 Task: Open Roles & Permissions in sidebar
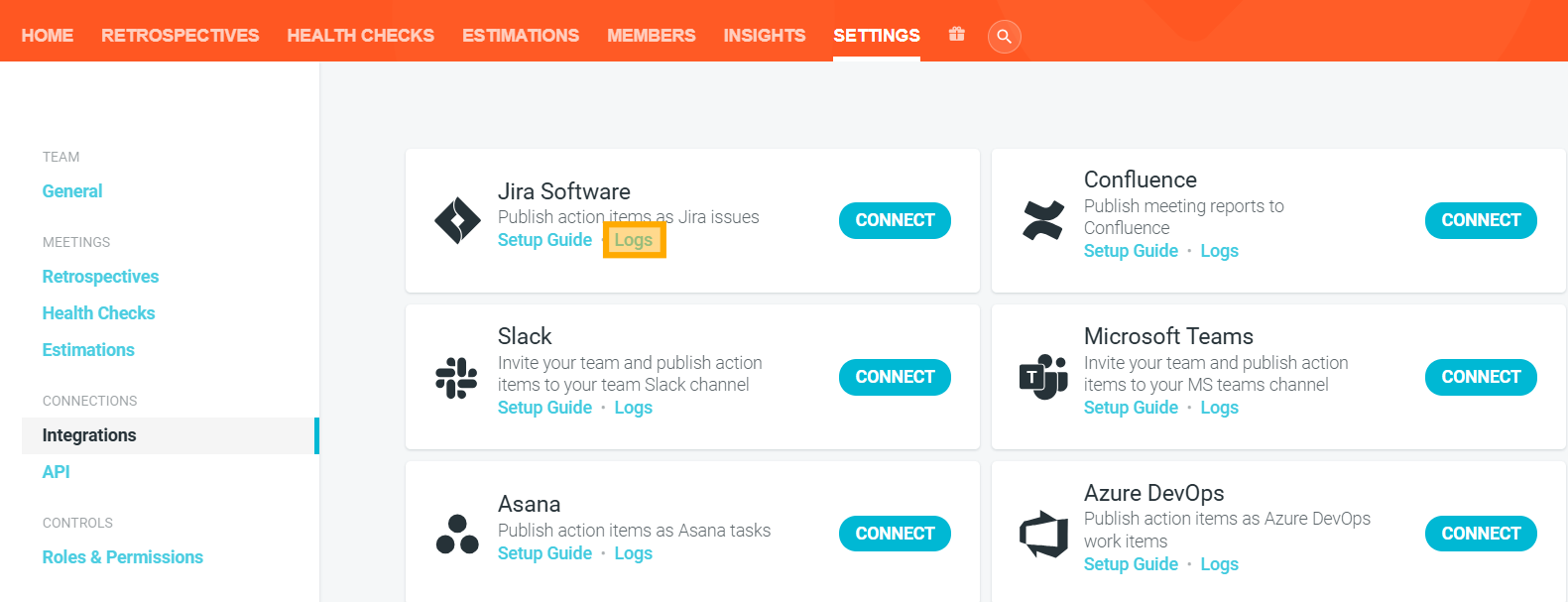click(123, 557)
